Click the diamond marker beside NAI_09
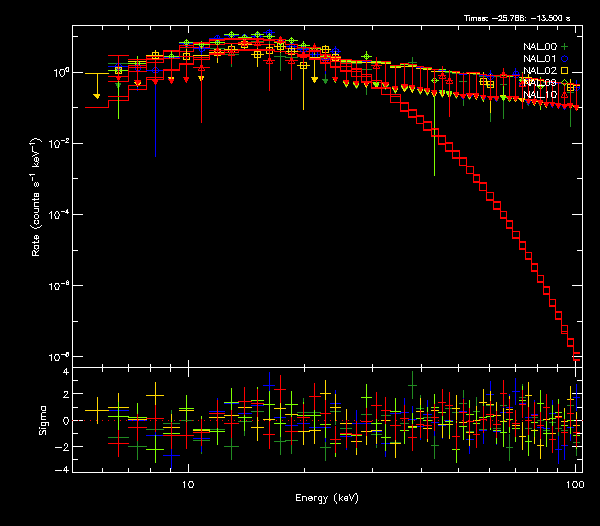Image resolution: width=600 pixels, height=526 pixels. pos(565,83)
